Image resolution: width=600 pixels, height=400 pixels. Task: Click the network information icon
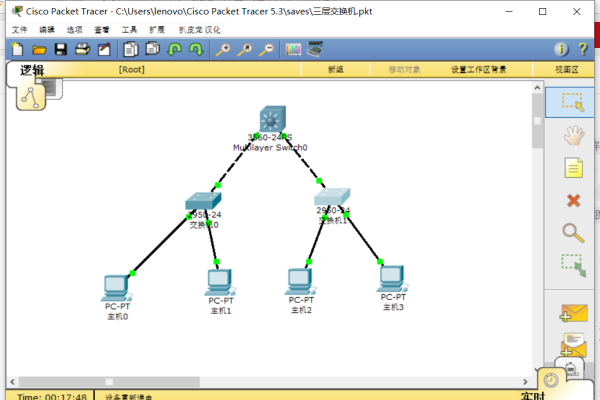click(x=561, y=49)
